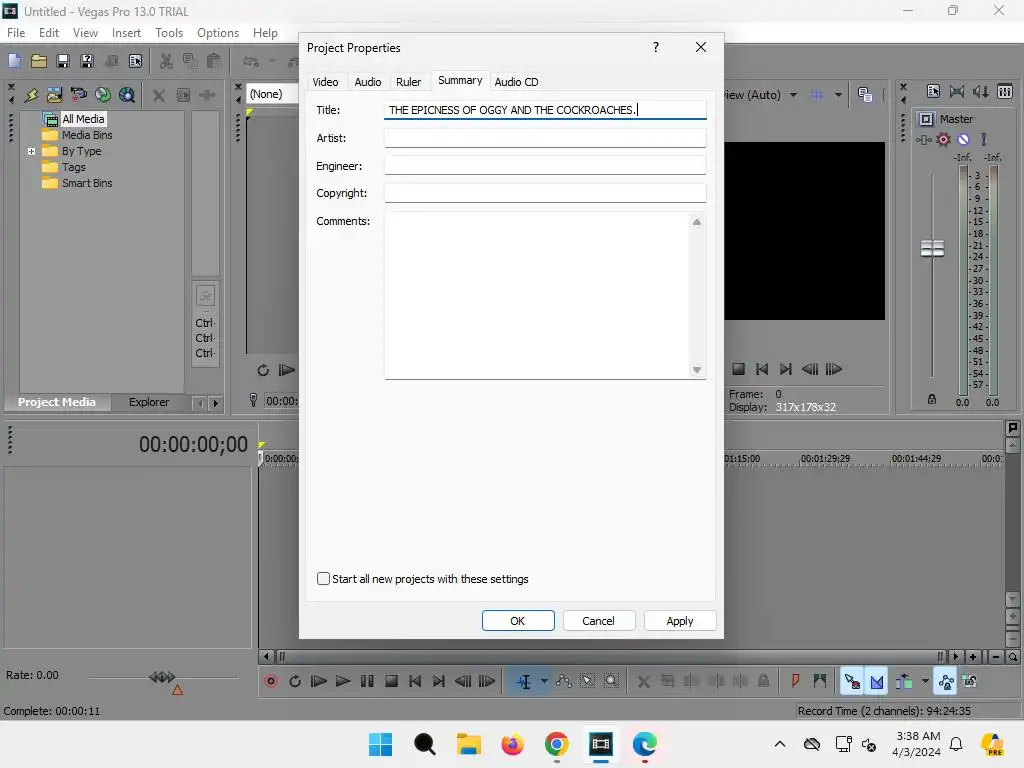Switch to Video tab in Project Properties
1024x768 pixels.
325,82
